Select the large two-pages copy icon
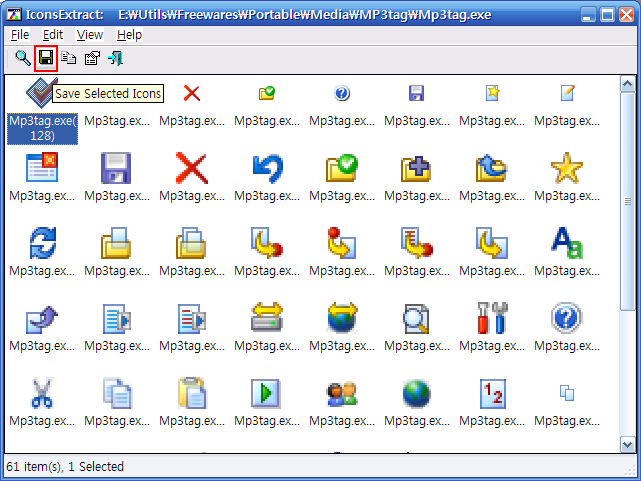The height and width of the screenshot is (481, 641). coord(117,393)
